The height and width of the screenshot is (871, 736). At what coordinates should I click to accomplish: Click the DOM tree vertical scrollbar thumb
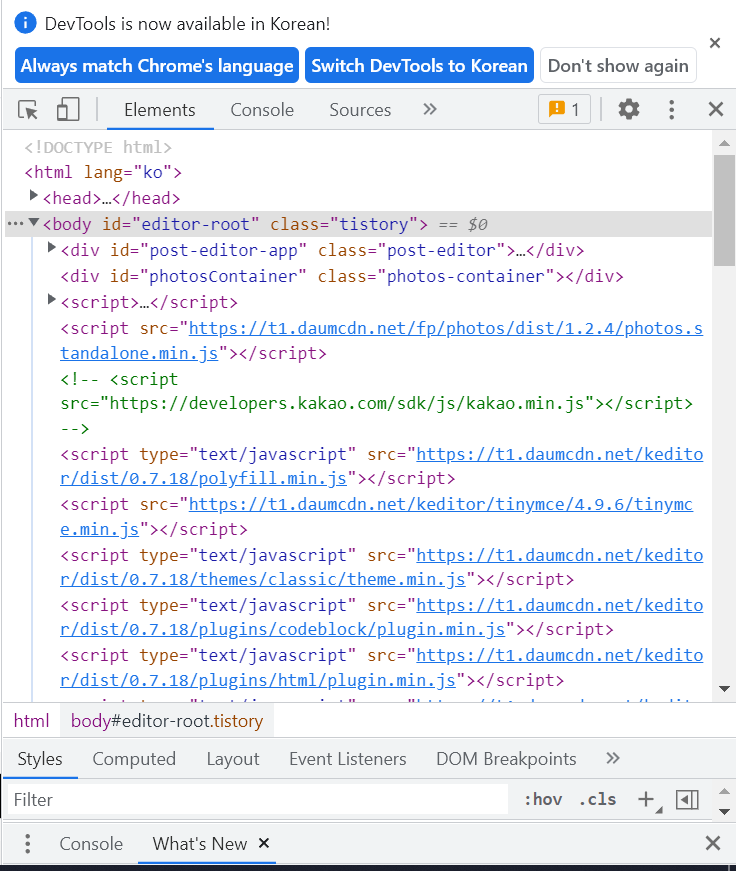(724, 211)
